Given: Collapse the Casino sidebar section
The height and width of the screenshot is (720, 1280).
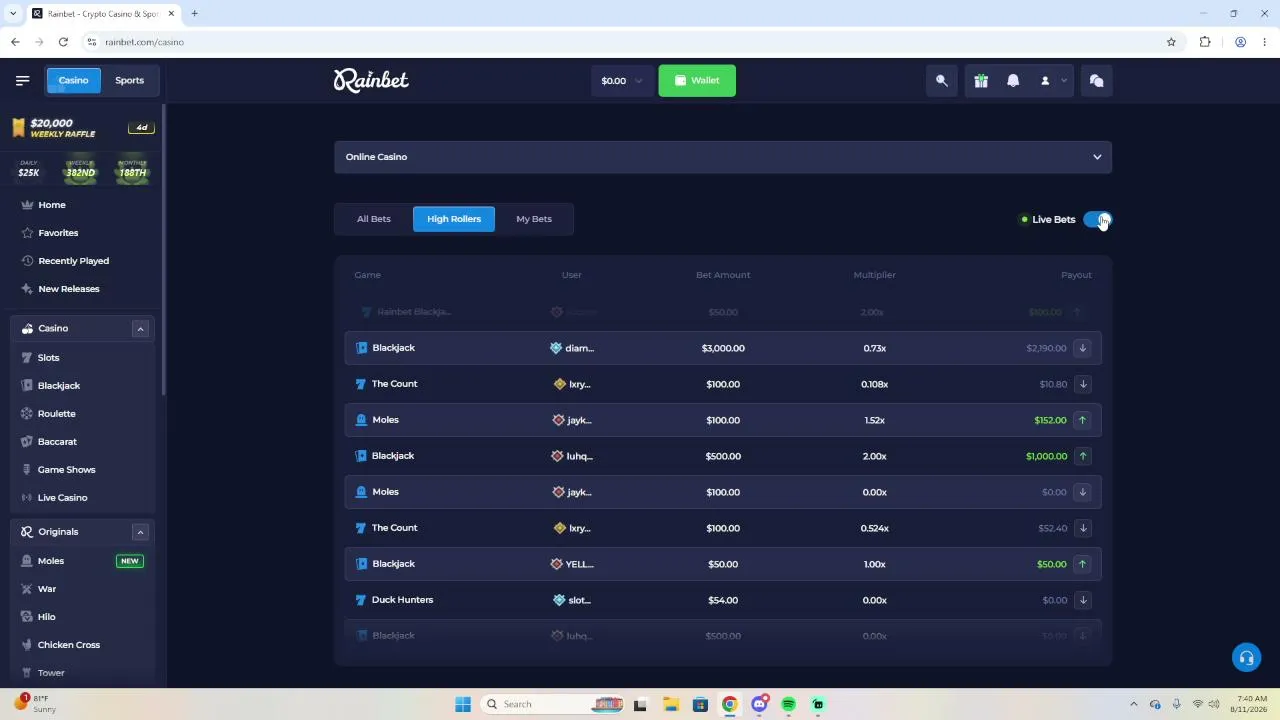Looking at the screenshot, I should tap(140, 329).
